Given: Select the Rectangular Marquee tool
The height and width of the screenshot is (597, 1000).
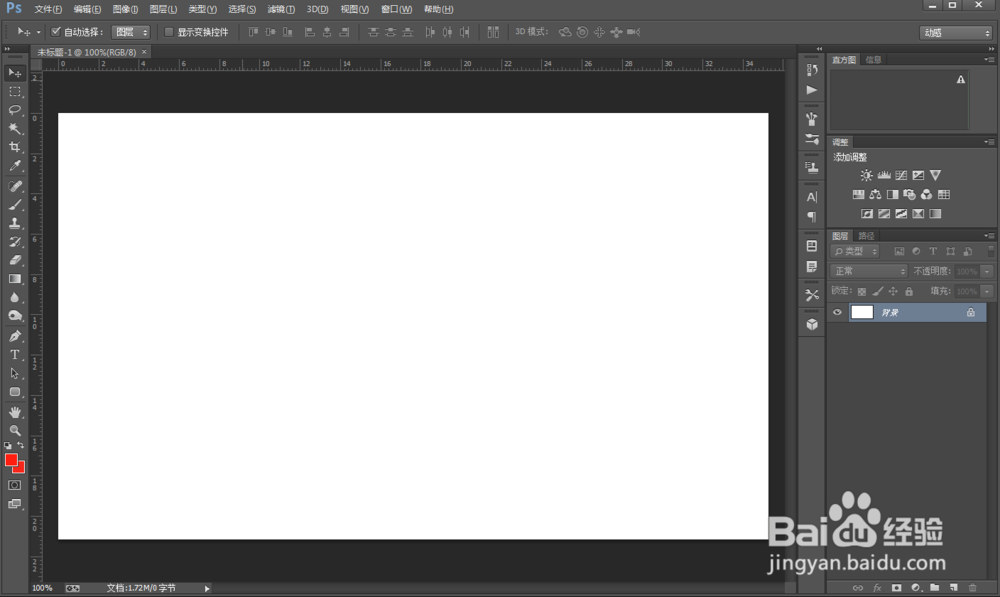Looking at the screenshot, I should (x=15, y=92).
